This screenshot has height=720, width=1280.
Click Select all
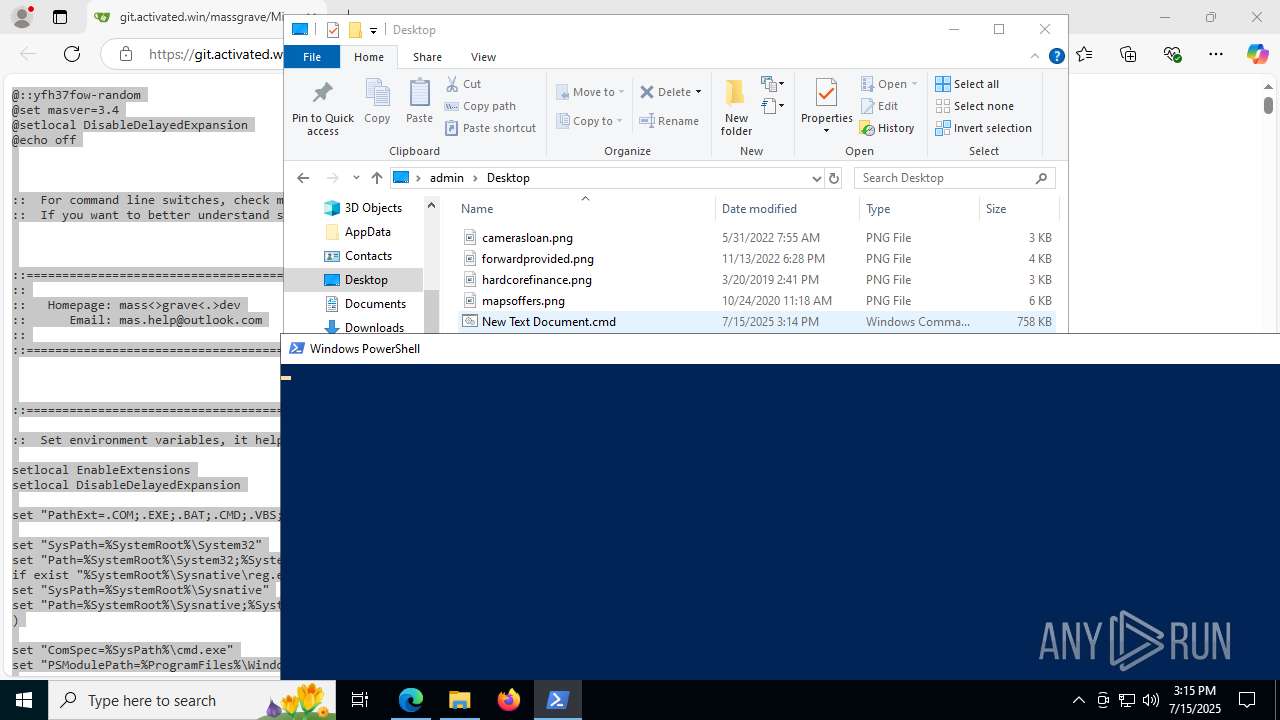pyautogui.click(x=967, y=84)
